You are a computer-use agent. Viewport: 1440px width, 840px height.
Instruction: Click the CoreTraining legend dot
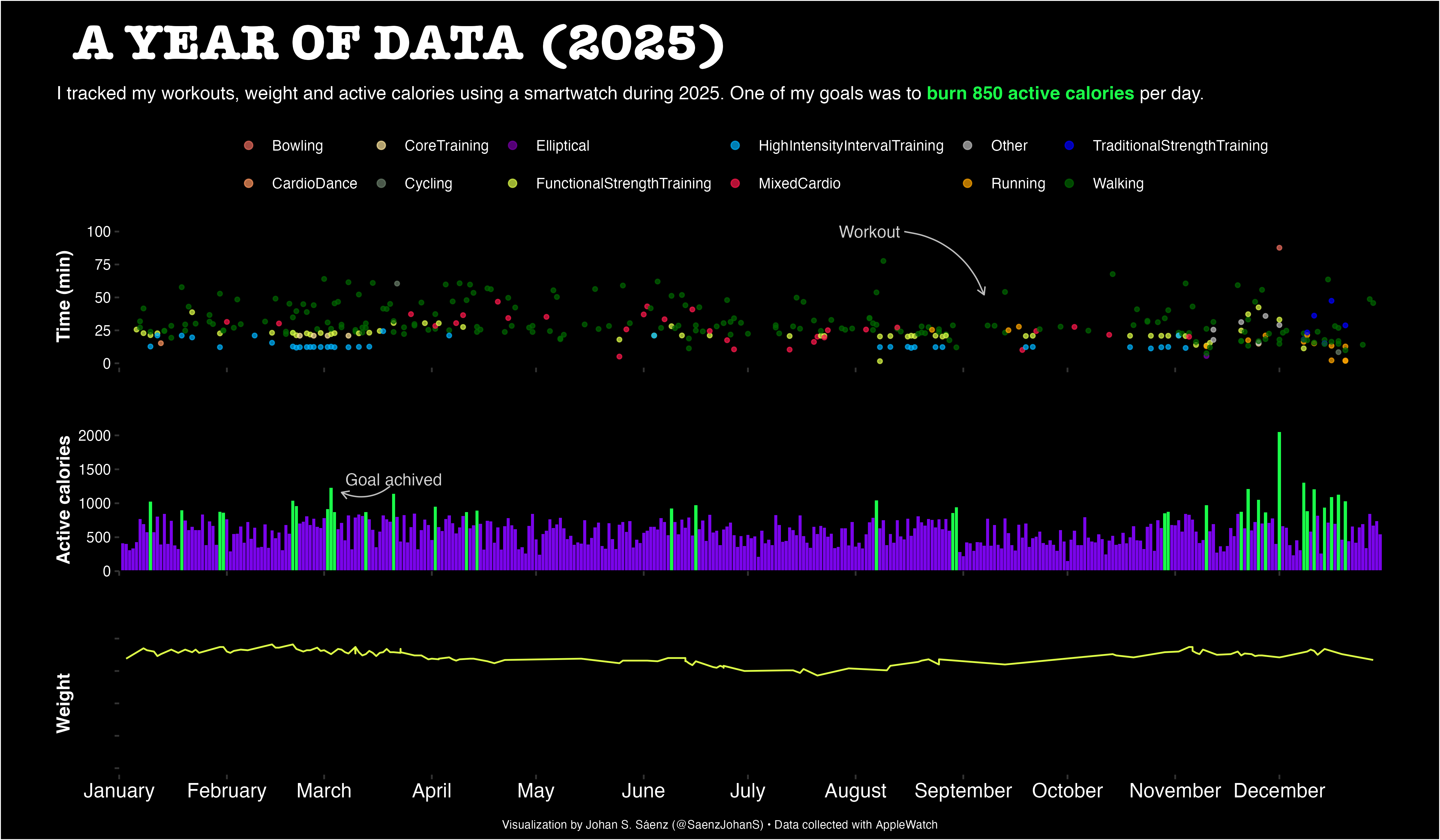381,145
